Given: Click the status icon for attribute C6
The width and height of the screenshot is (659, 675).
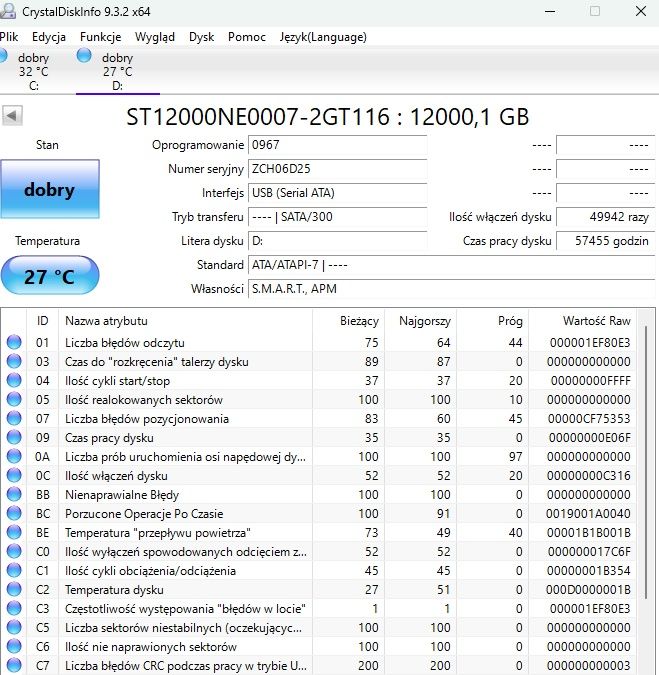Looking at the screenshot, I should point(14,646).
